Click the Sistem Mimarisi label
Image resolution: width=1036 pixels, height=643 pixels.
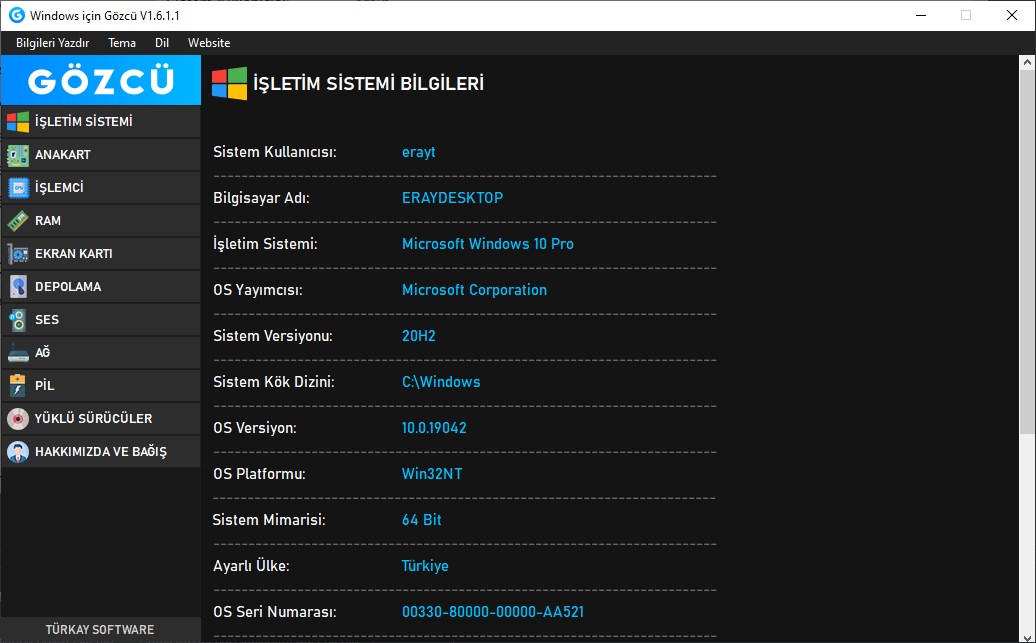(269, 520)
